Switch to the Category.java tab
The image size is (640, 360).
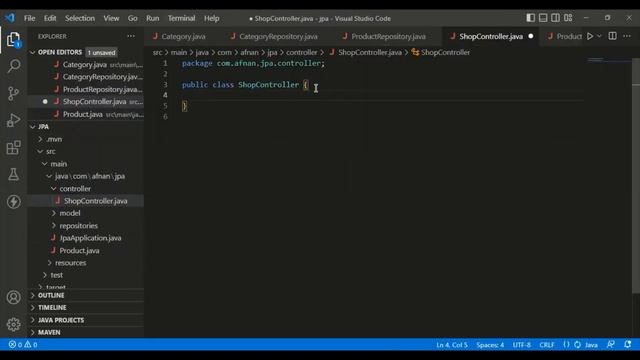coord(183,36)
